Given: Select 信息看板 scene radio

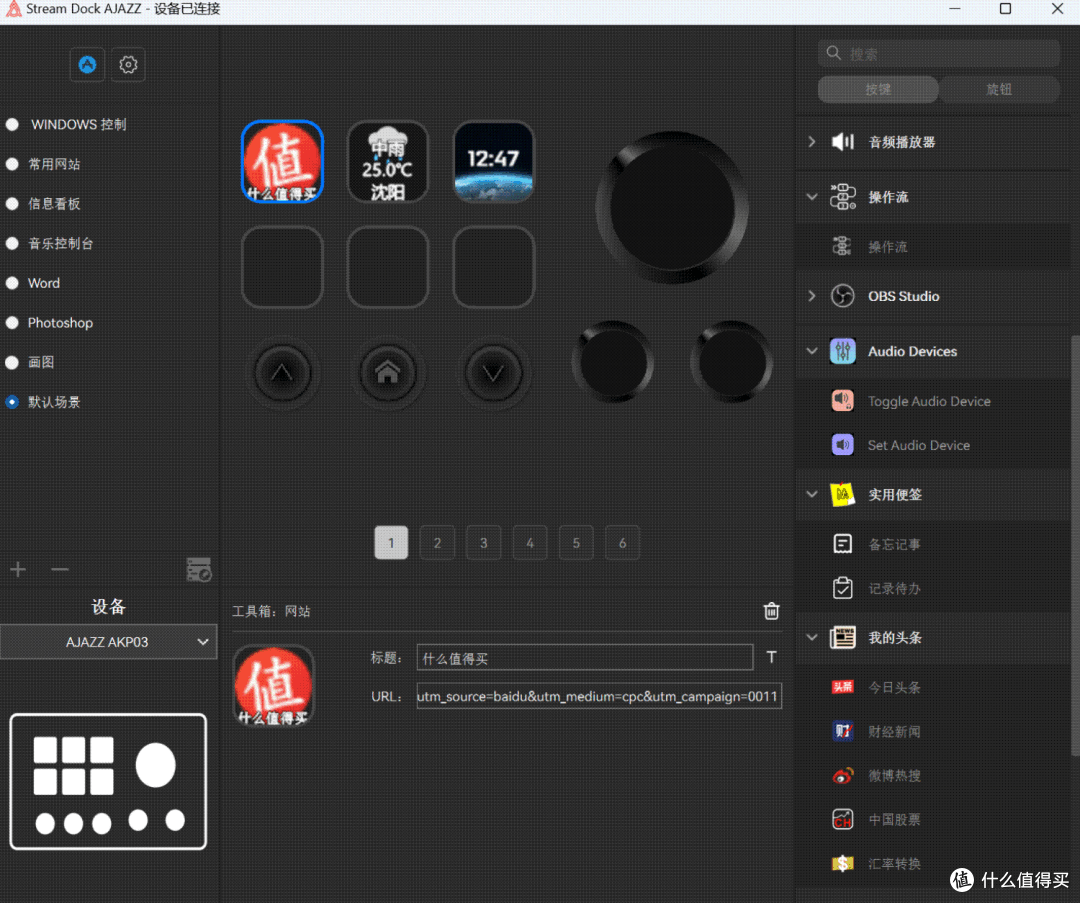Looking at the screenshot, I should [12, 204].
